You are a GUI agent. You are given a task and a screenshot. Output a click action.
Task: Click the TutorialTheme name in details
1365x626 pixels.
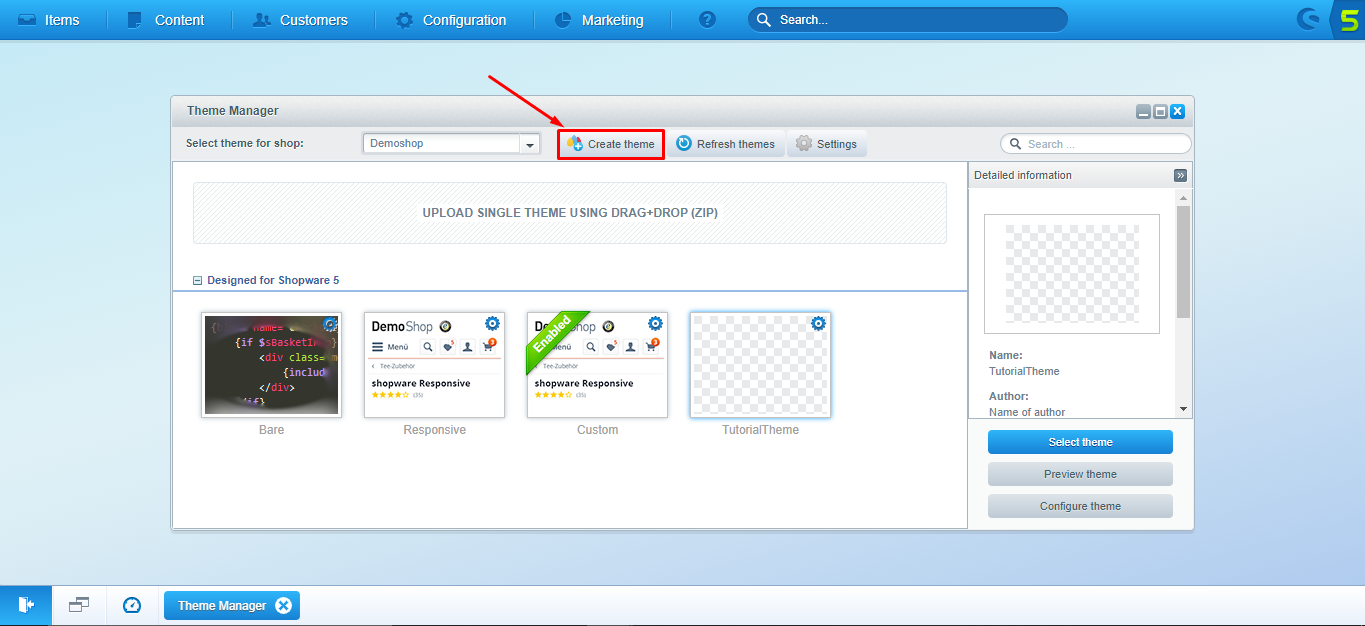1024,371
